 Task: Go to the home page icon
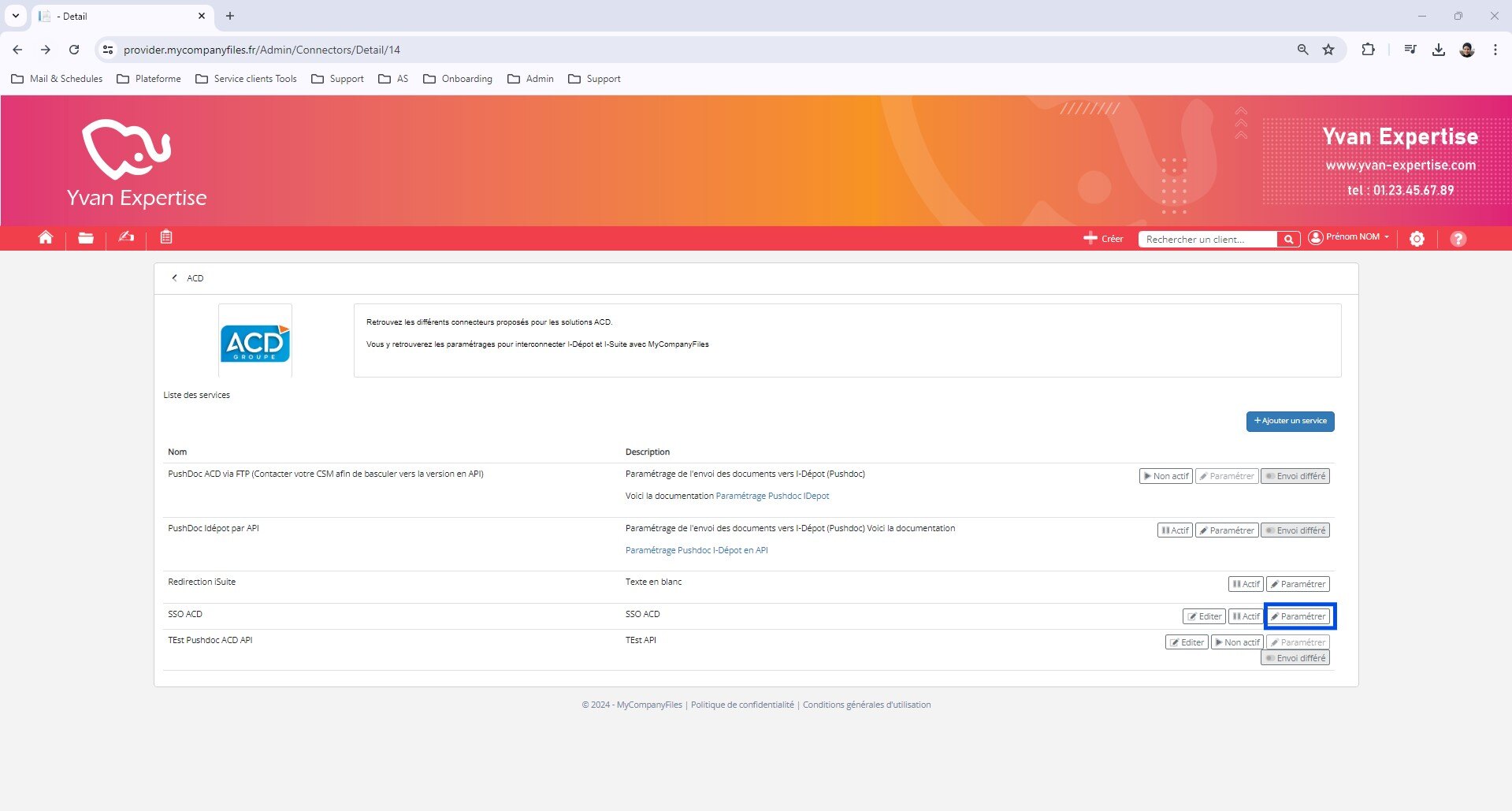tap(46, 238)
